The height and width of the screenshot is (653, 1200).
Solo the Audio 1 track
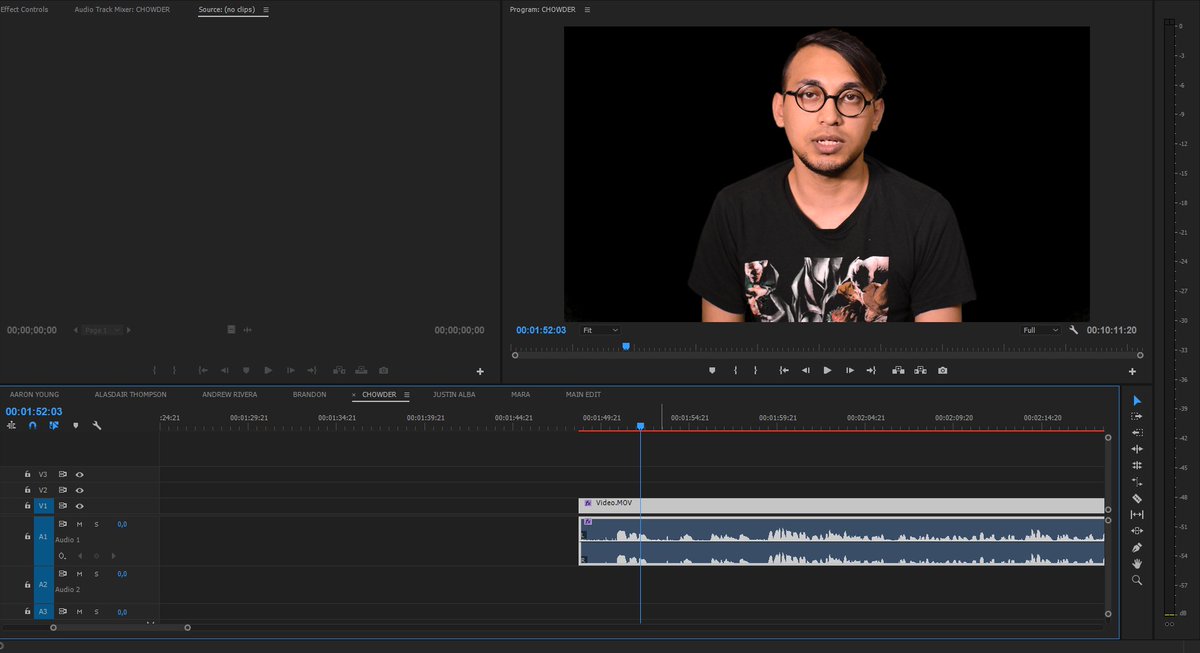[97, 524]
